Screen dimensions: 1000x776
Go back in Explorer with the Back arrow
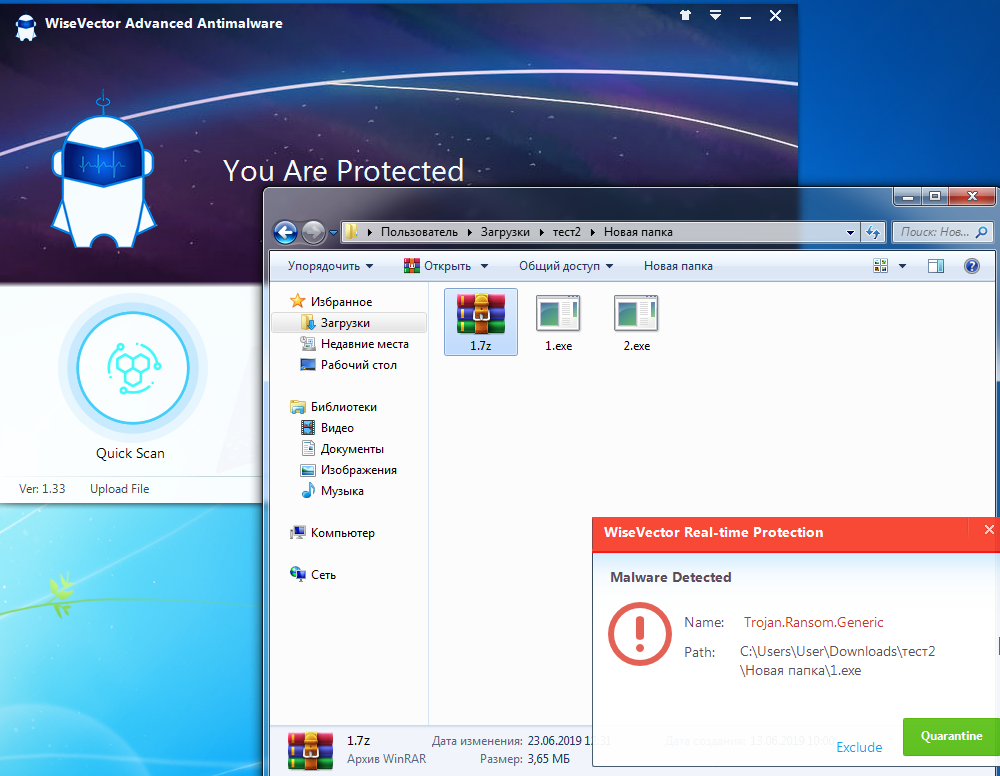pos(285,233)
